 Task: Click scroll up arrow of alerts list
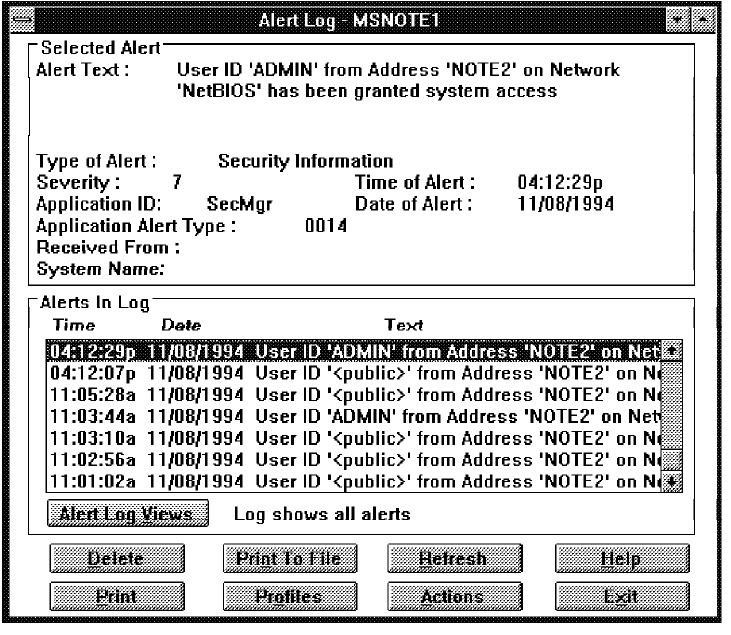[x=672, y=351]
